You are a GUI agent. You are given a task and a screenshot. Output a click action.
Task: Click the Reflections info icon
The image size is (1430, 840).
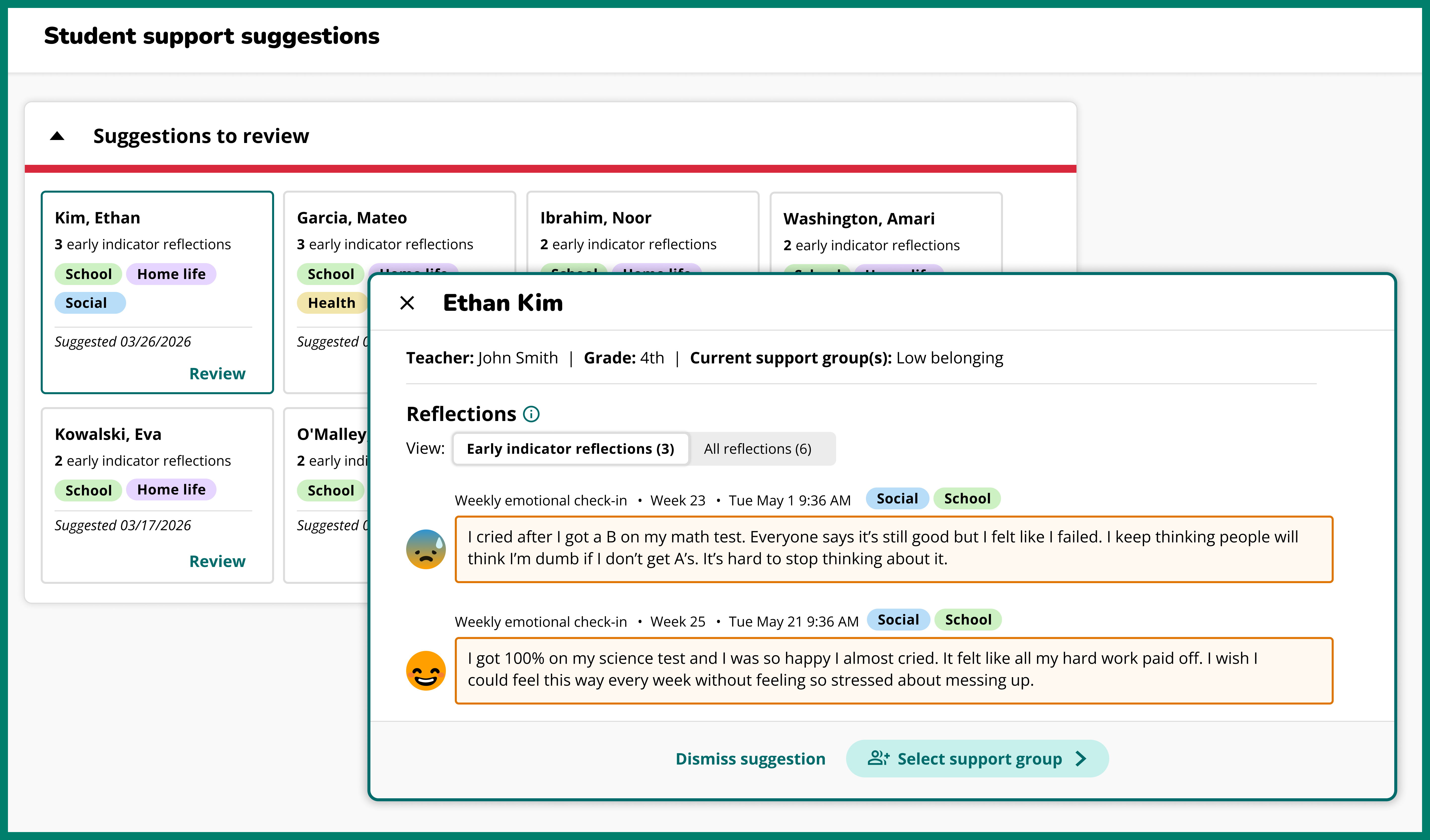click(531, 414)
